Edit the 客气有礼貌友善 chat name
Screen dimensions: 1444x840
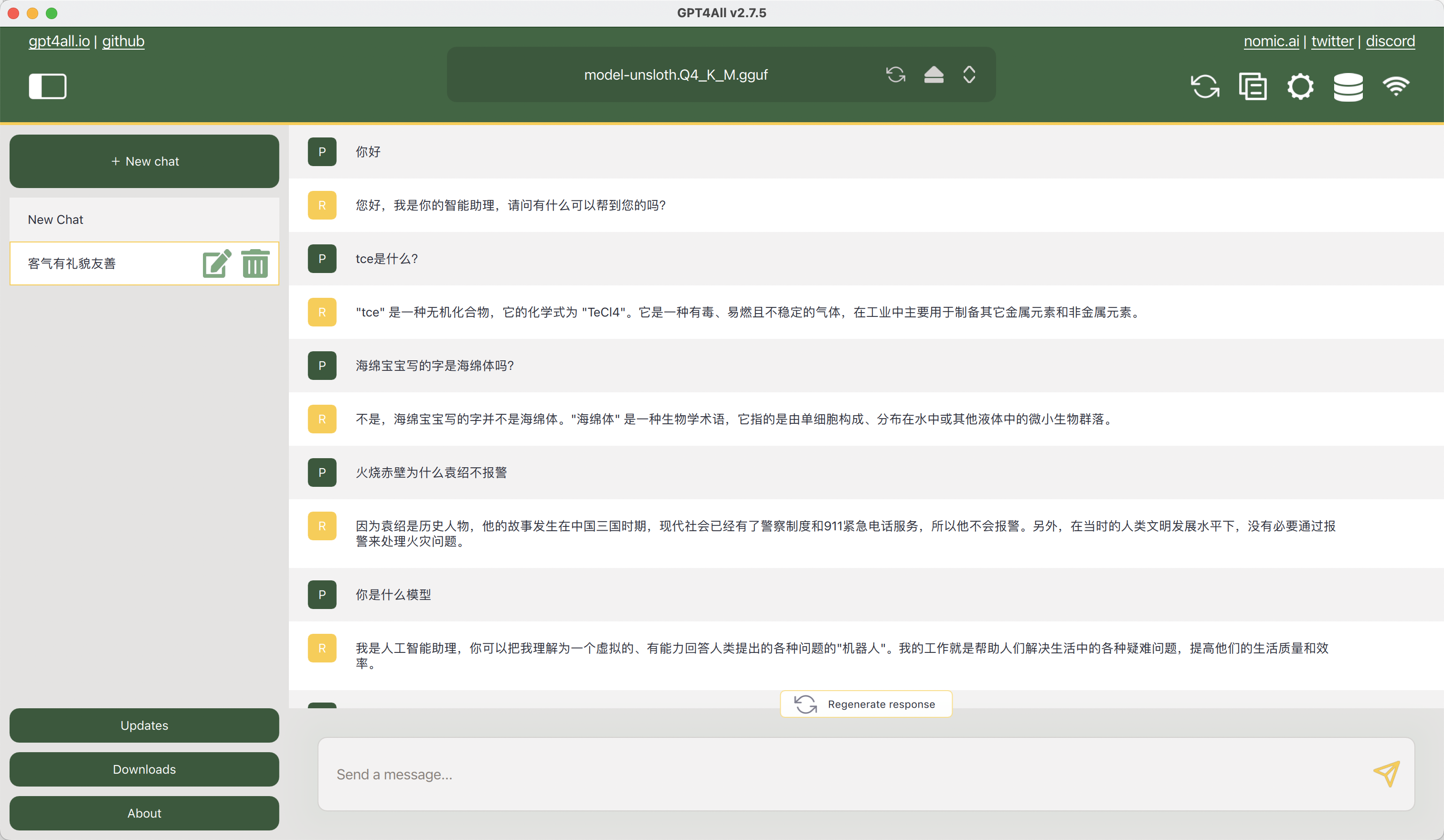[217, 263]
